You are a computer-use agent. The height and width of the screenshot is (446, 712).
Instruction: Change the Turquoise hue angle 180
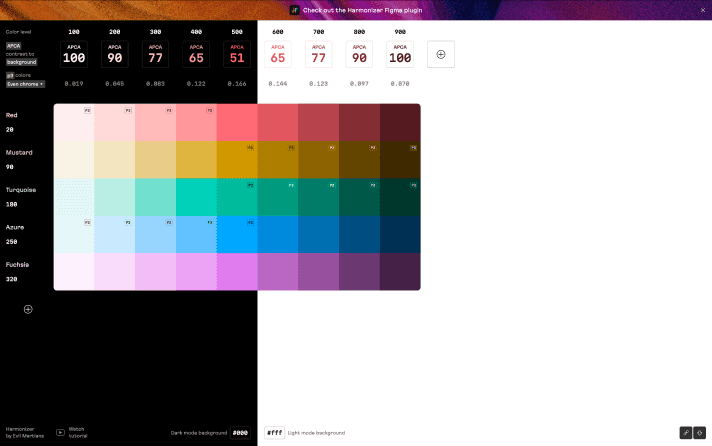click(x=11, y=204)
